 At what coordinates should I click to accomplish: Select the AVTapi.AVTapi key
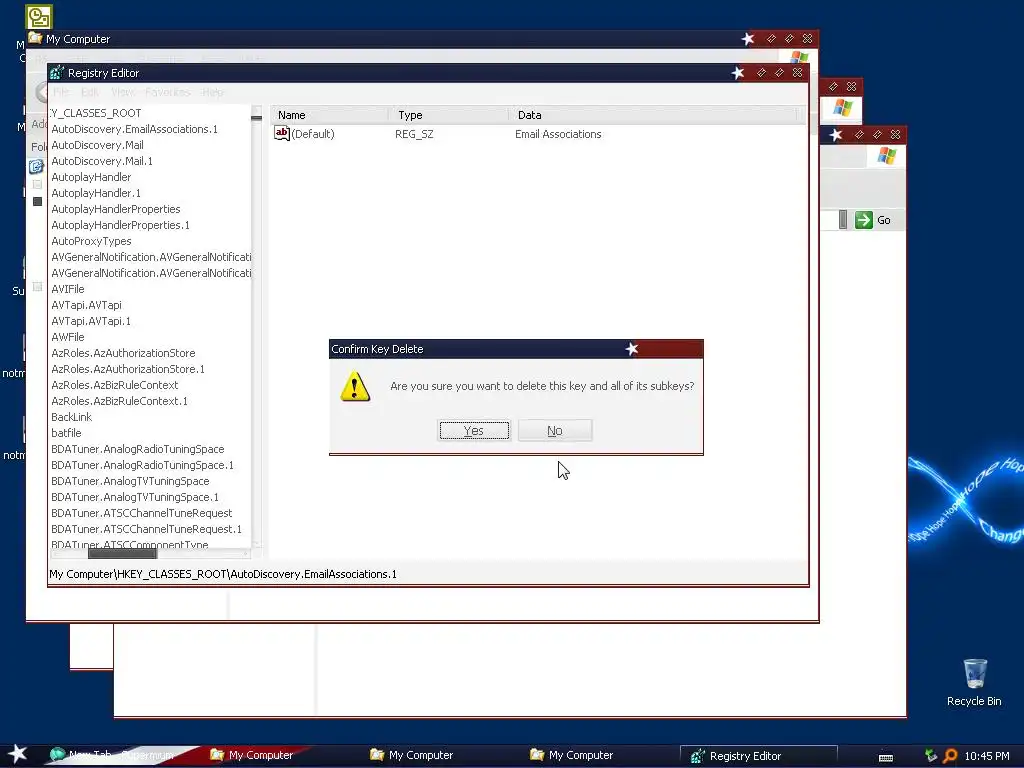pos(86,305)
